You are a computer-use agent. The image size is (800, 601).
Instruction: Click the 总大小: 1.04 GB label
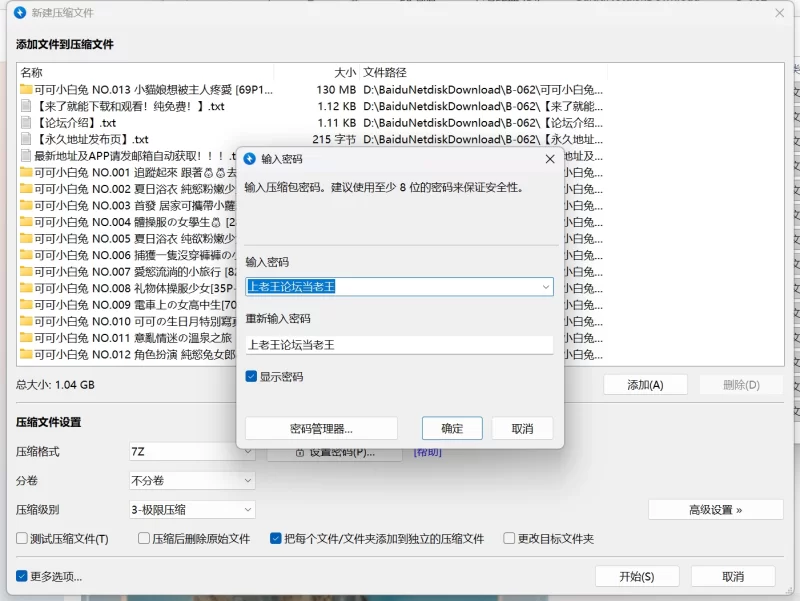55,385
